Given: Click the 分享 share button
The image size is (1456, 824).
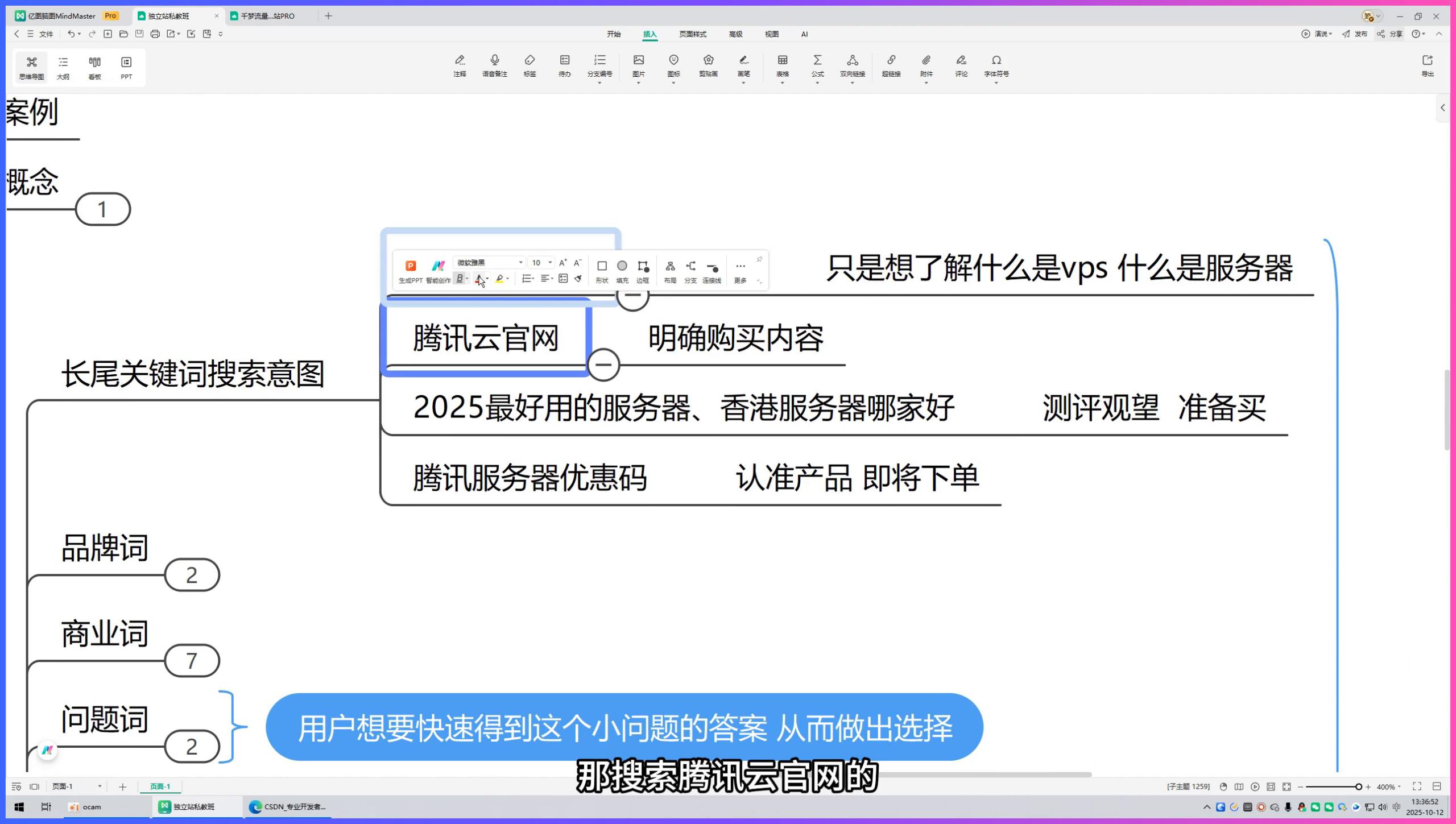Looking at the screenshot, I should [1390, 34].
